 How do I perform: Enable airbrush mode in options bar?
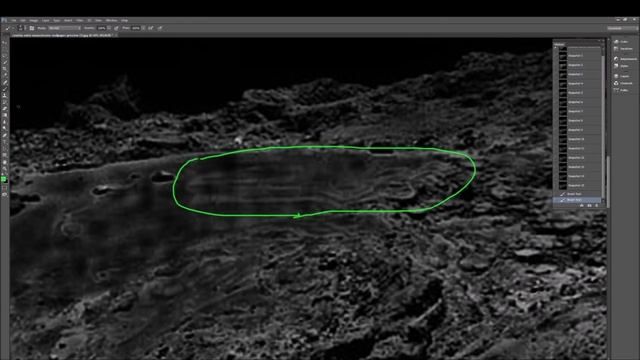(x=151, y=28)
